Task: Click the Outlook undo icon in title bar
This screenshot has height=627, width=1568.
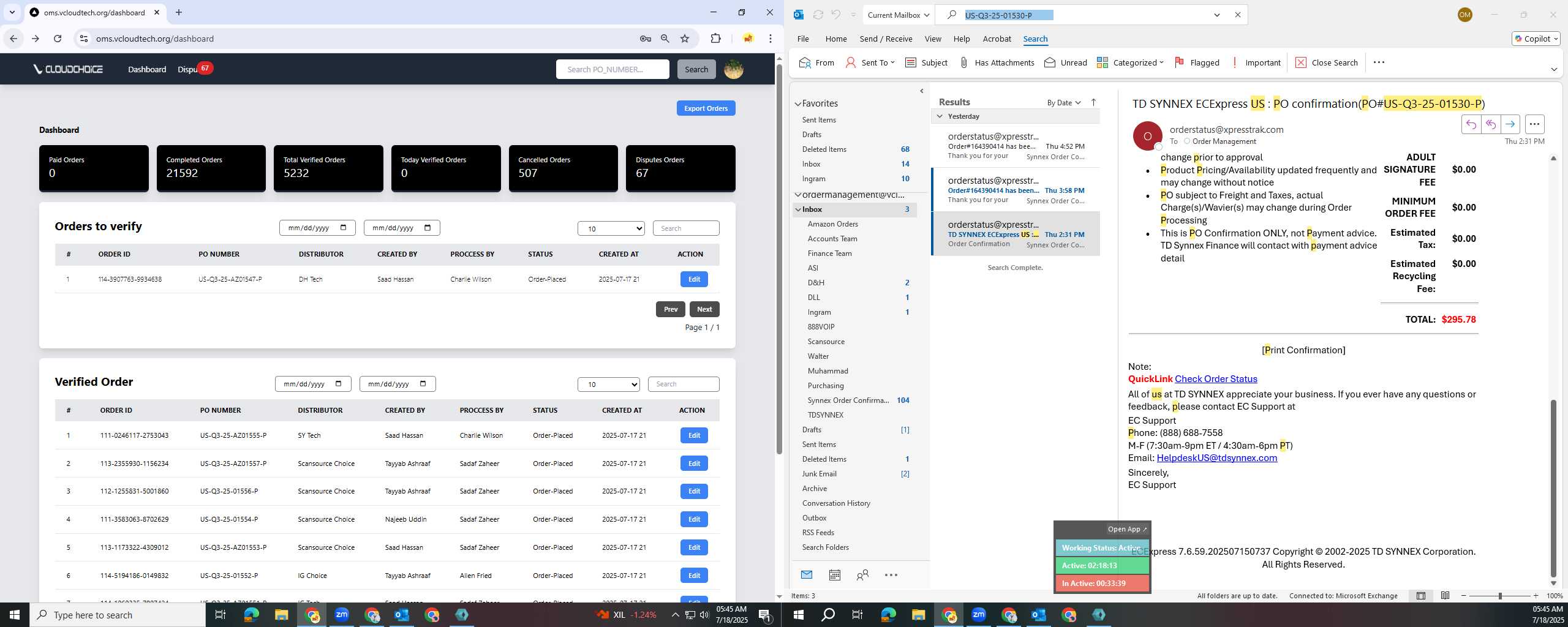Action: click(x=835, y=15)
